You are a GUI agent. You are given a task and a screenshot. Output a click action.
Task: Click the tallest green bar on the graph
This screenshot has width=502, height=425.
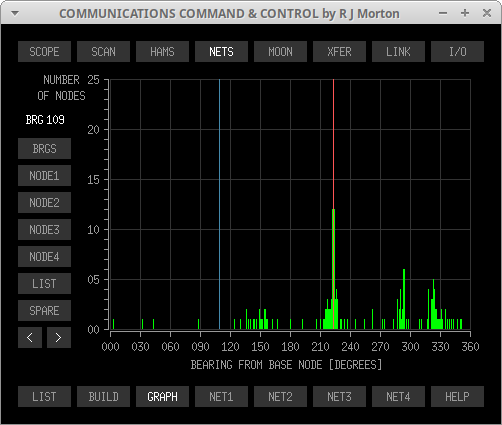[333, 269]
